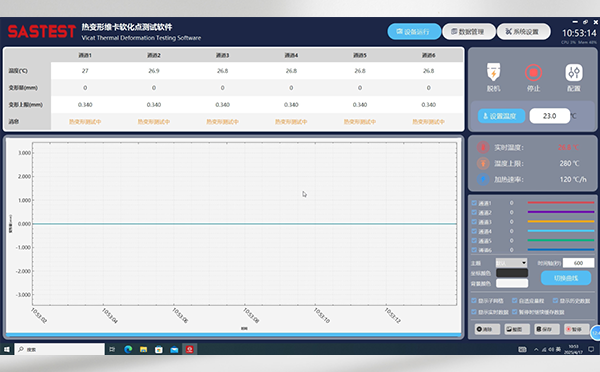Click the 保存 save button
Screen dimensions: 600x372
click(547, 329)
